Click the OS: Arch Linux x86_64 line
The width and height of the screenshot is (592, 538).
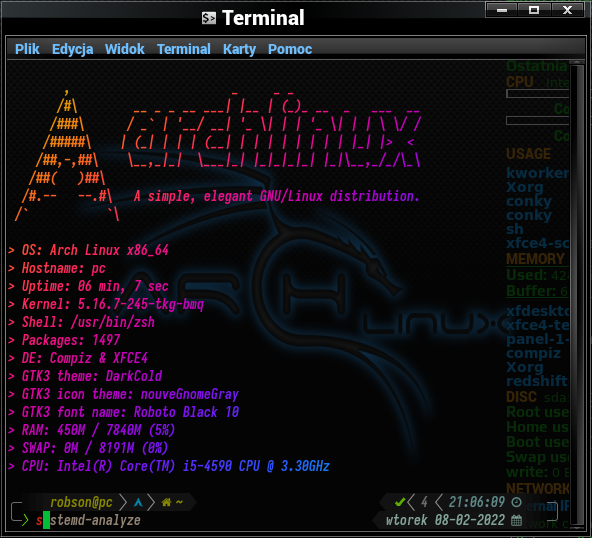coord(89,250)
